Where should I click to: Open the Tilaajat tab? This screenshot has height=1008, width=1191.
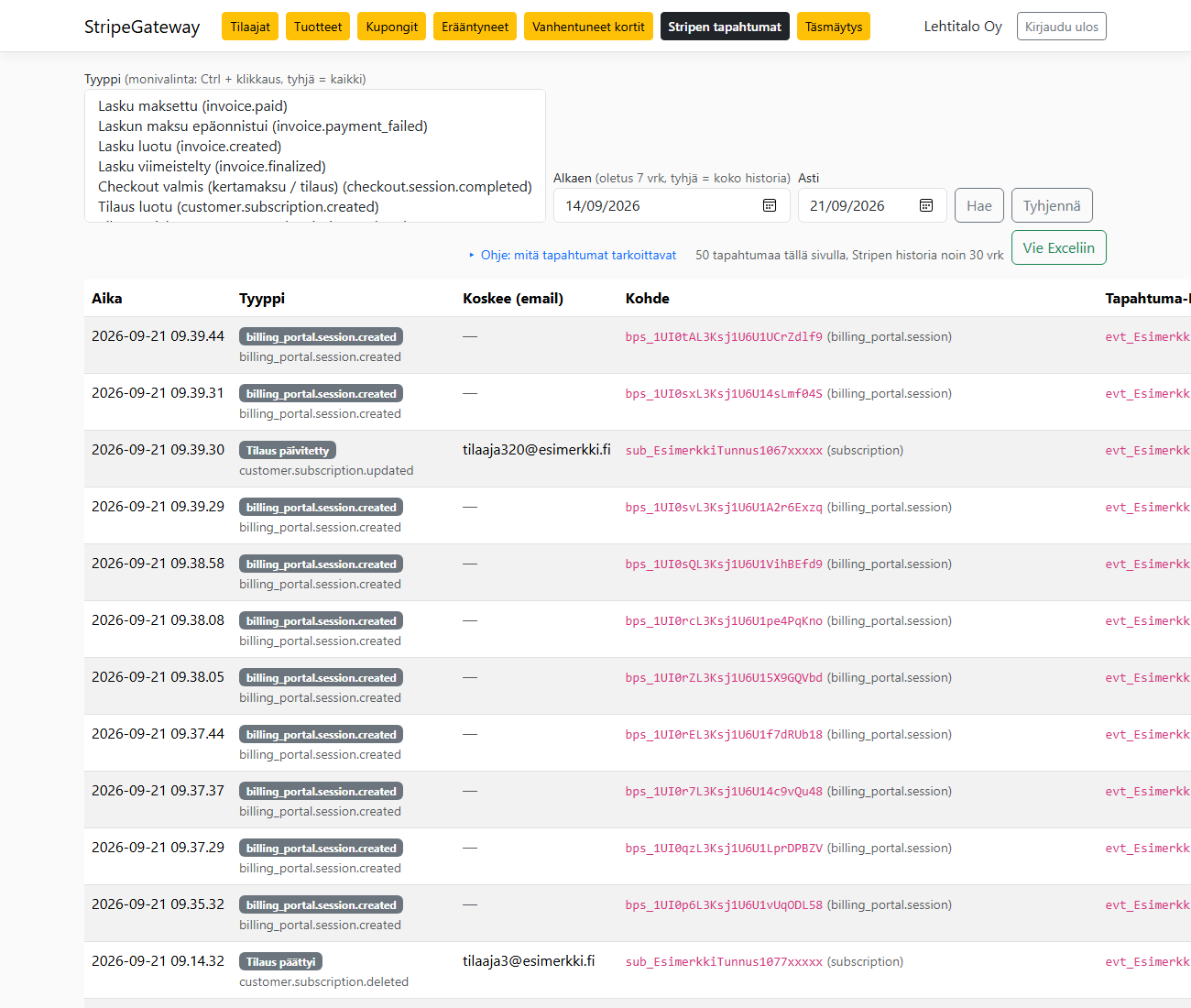tap(250, 27)
